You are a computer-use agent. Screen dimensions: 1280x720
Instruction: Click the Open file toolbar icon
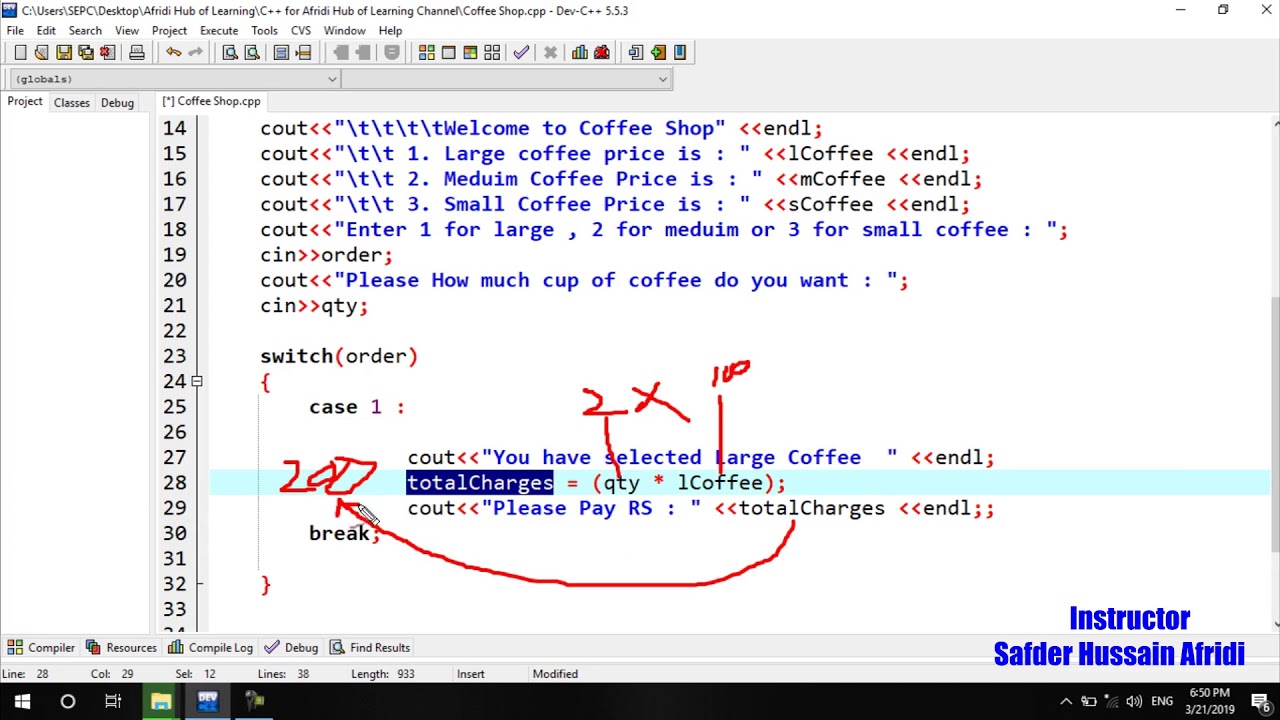(x=42, y=52)
